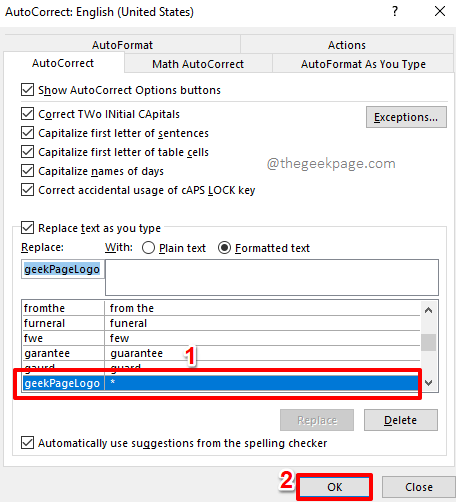The height and width of the screenshot is (502, 456).
Task: Open the Exceptions dialog
Action: (x=406, y=117)
